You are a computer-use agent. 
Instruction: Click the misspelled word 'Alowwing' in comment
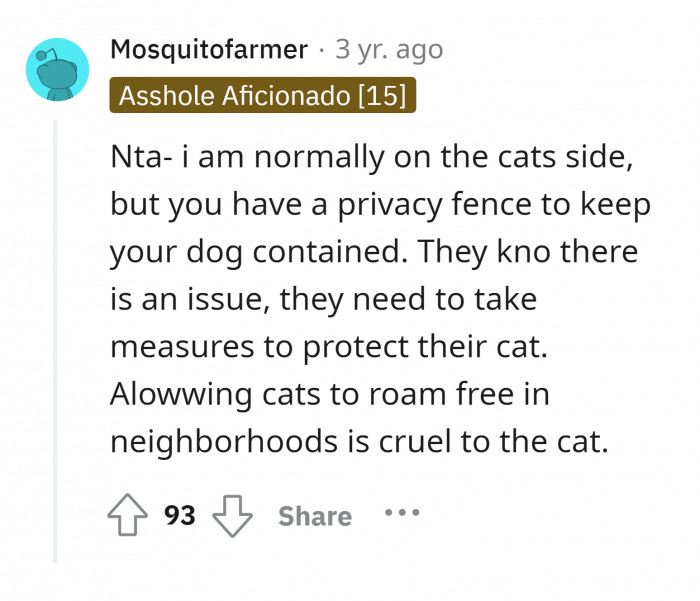(x=181, y=395)
